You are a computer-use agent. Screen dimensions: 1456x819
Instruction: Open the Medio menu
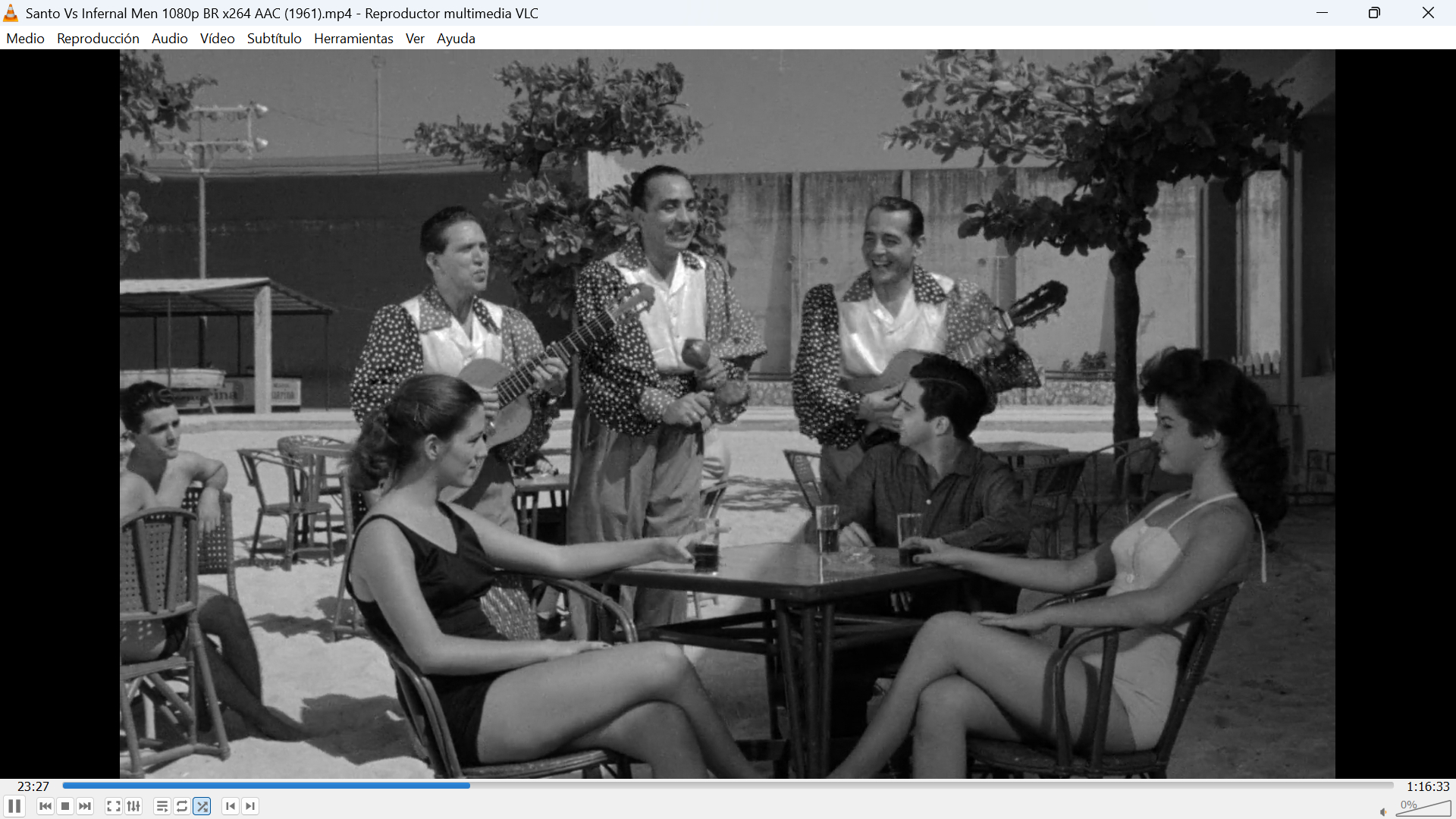coord(26,39)
